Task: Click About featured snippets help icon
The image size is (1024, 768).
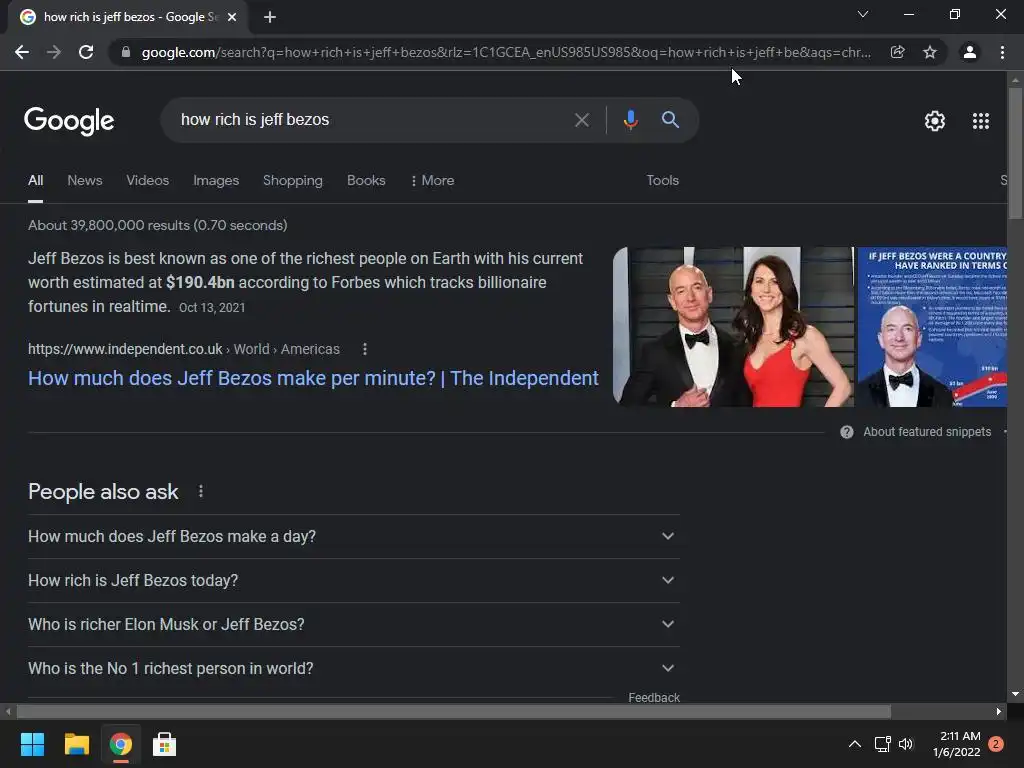Action: point(846,432)
